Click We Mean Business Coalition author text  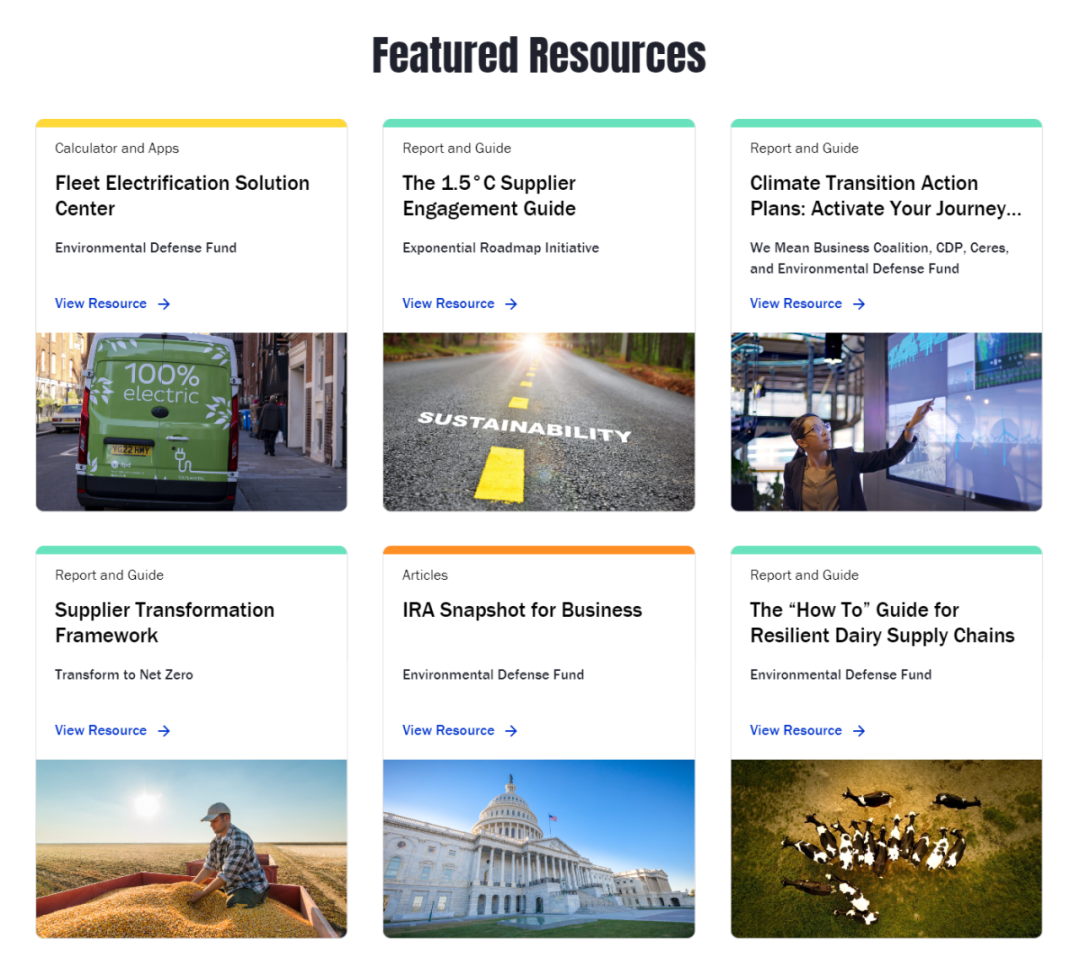click(880, 258)
